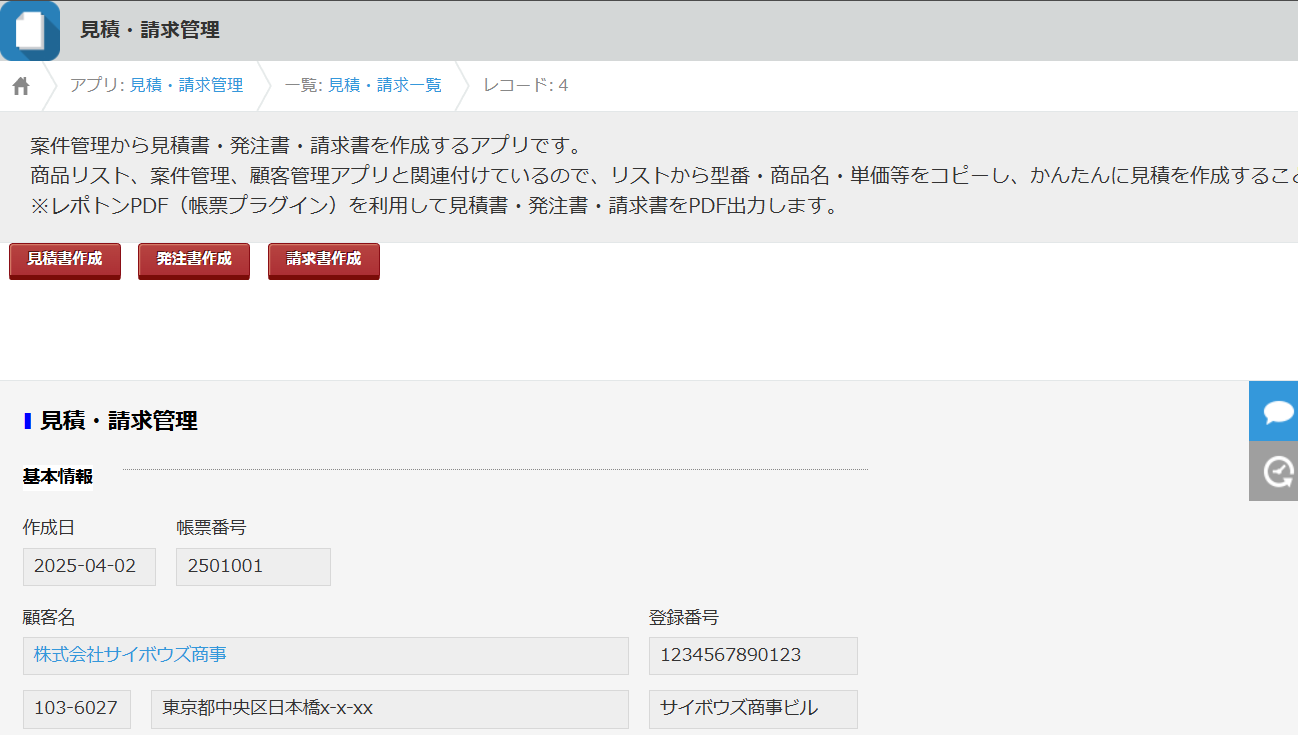Click the 基本情報 section heading
This screenshot has height=735, width=1298.
pyautogui.click(x=58, y=477)
